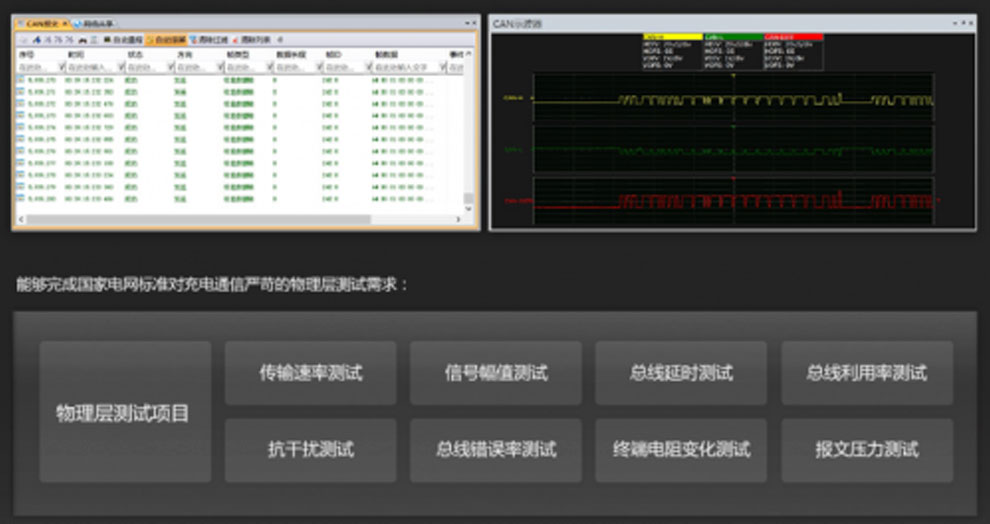Switch to the CAN报文 tab
Image resolution: width=990 pixels, height=524 pixels.
(x=41, y=23)
